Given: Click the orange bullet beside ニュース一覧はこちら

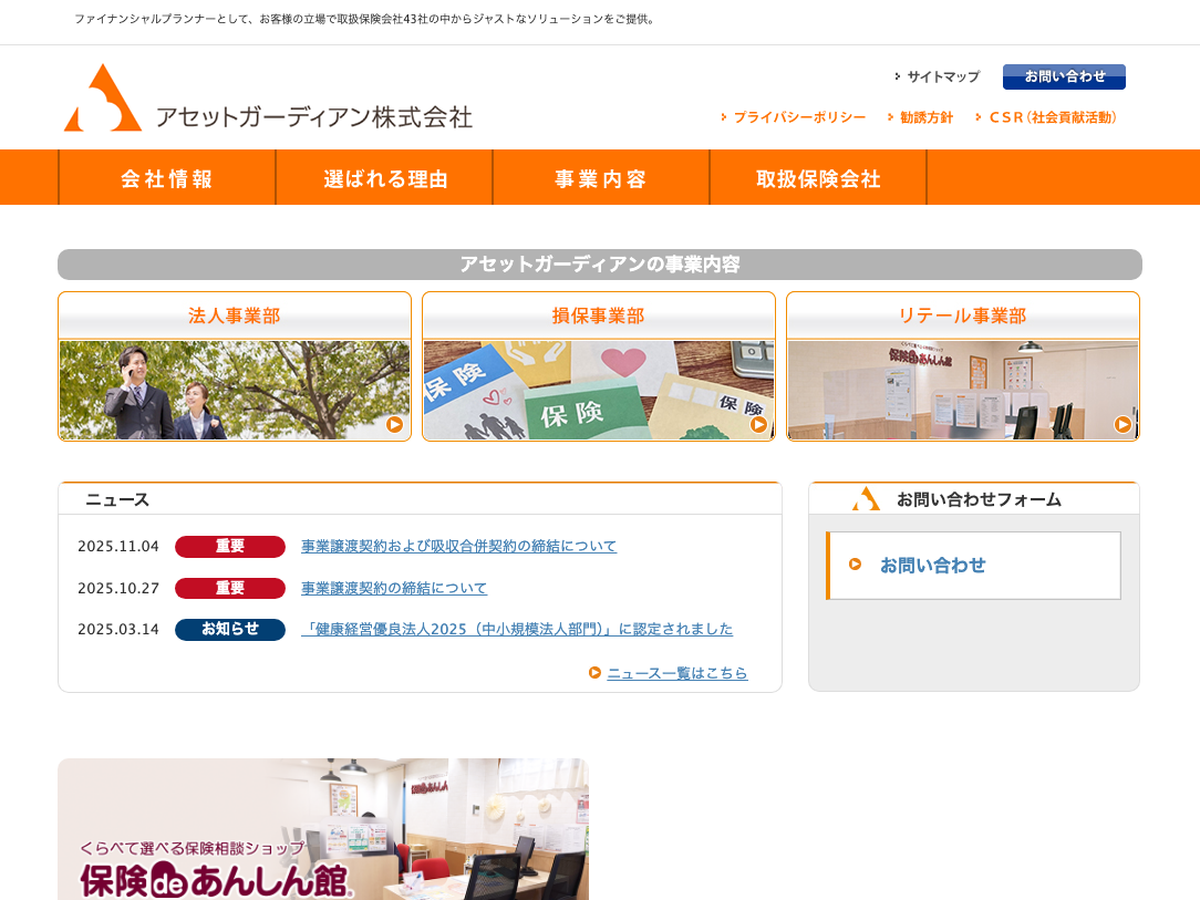Looking at the screenshot, I should click(x=595, y=673).
